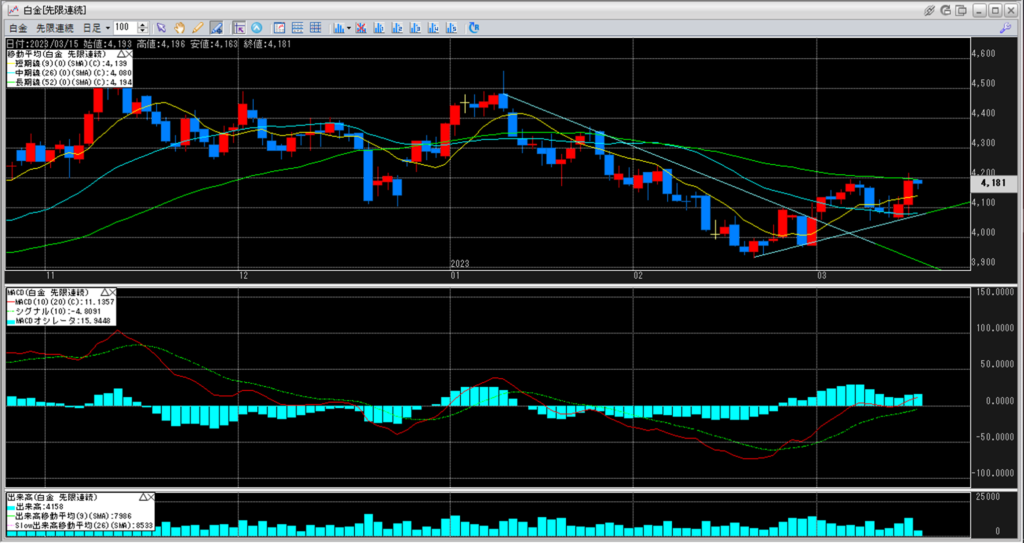Collapse the 出来高 legend with triangle
The width and height of the screenshot is (1024, 543).
[x=143, y=496]
